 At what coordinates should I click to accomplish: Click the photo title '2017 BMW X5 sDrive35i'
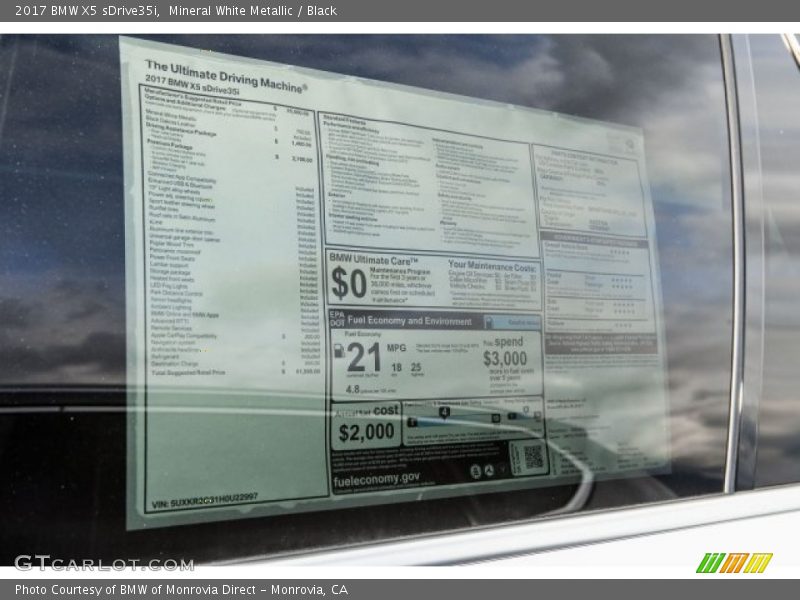[x=87, y=10]
